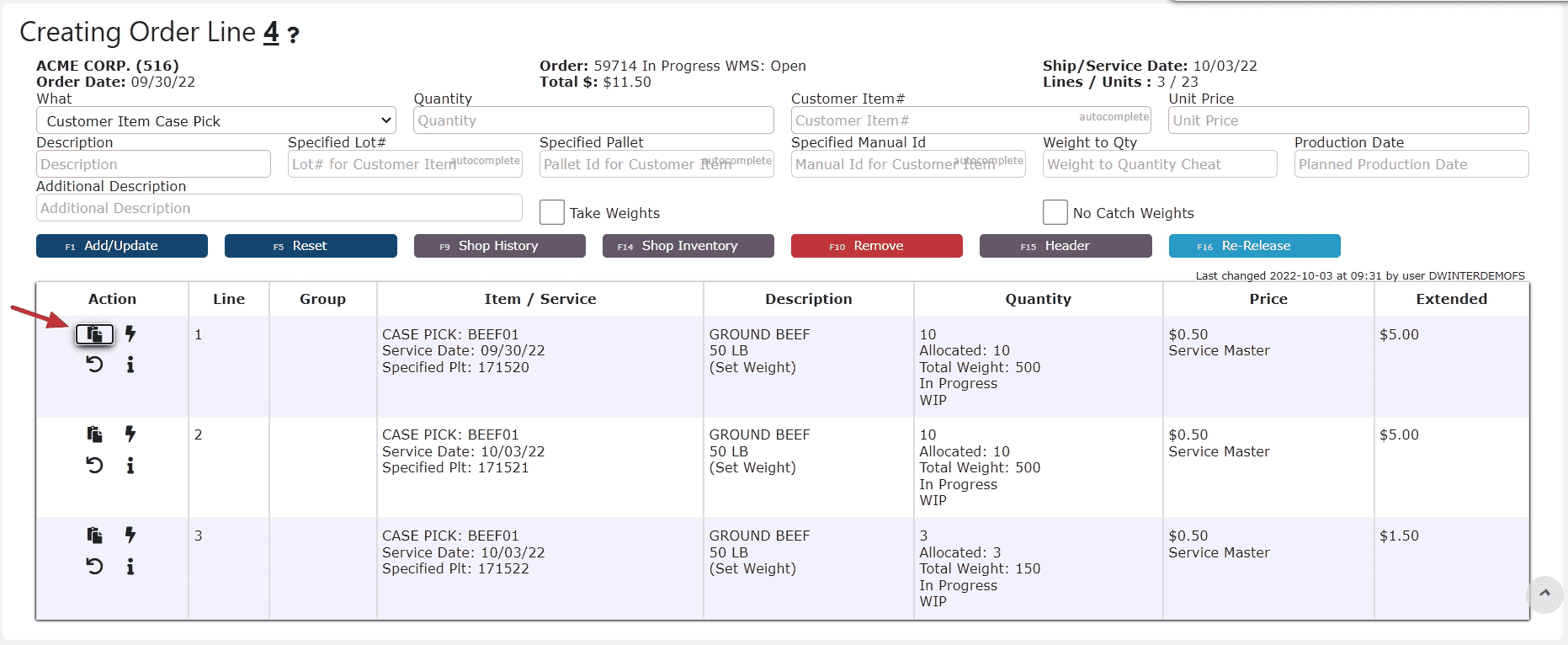1568x645 pixels.
Task: Open the info icon for line 1
Action: tap(130, 365)
